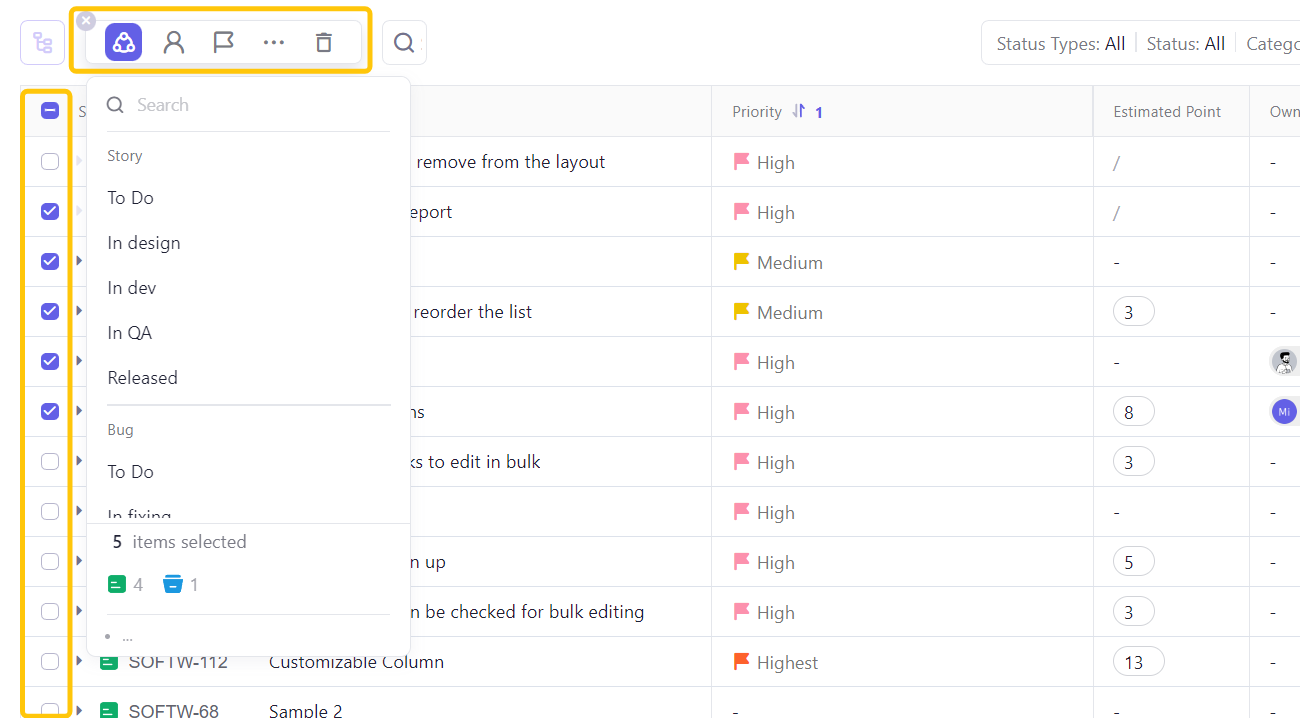Click the bulk priority flag icon
The width and height of the screenshot is (1300, 718).
click(x=223, y=43)
